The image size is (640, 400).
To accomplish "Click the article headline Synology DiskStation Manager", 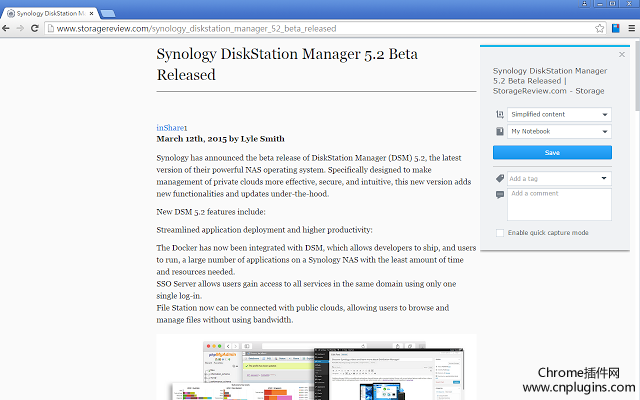I will pyautogui.click(x=287, y=64).
